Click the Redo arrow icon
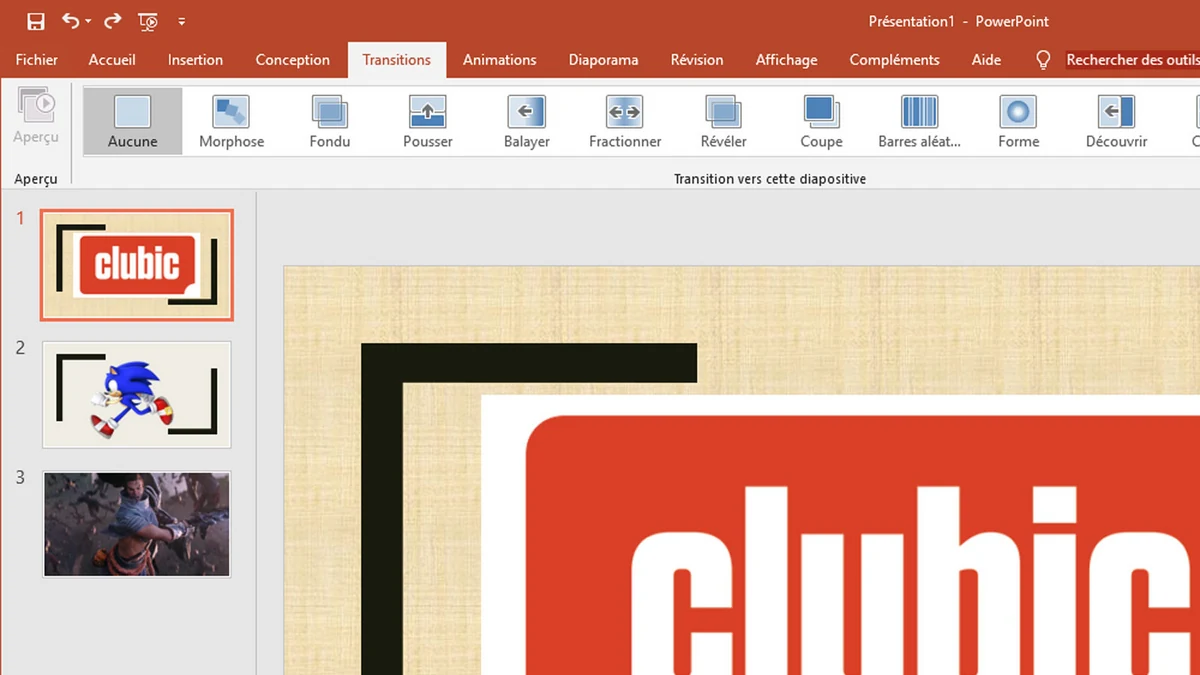1200x675 pixels. 112,20
